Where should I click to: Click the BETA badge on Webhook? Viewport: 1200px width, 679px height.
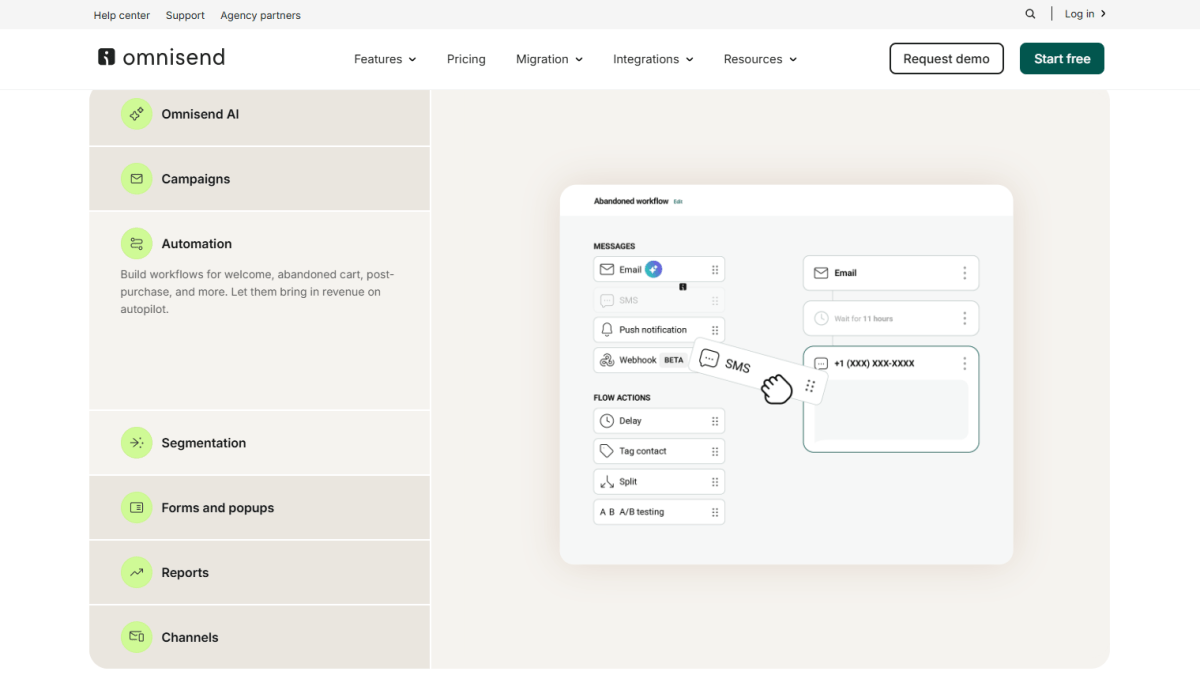point(674,360)
